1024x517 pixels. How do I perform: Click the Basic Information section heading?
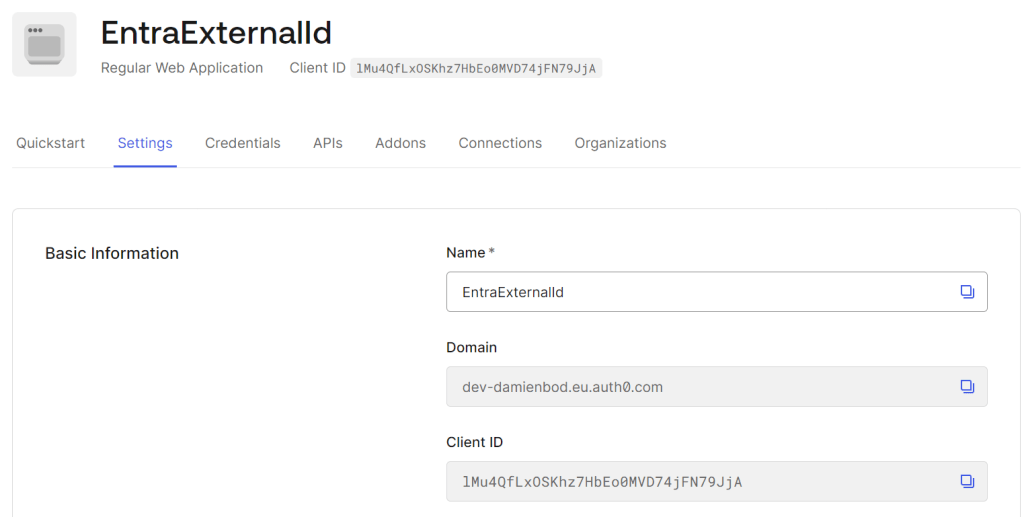point(112,253)
